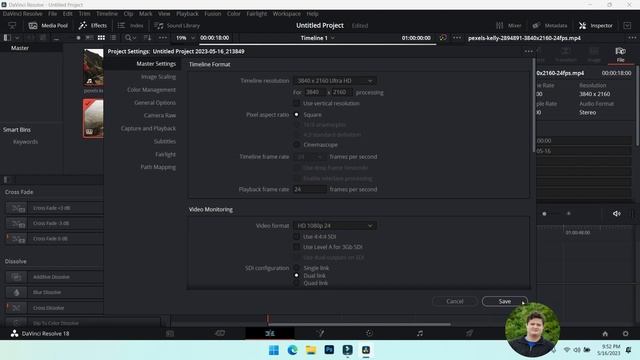
Task: Go to the Media page
Action: click(170, 333)
